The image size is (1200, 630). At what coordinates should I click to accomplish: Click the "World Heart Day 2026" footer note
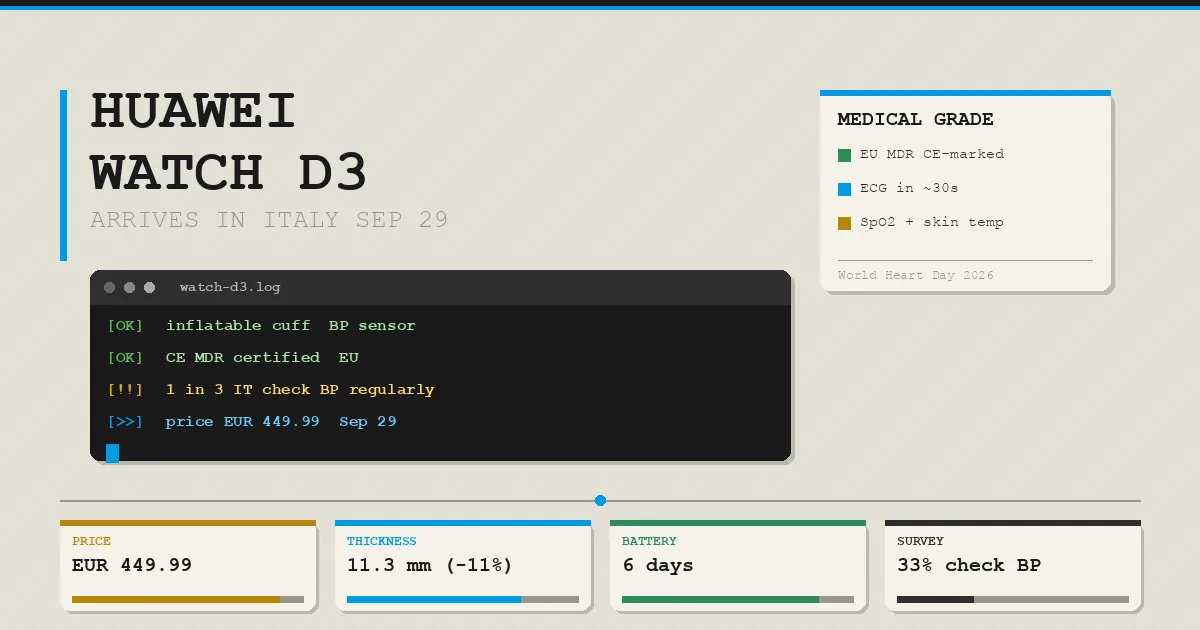pos(916,276)
